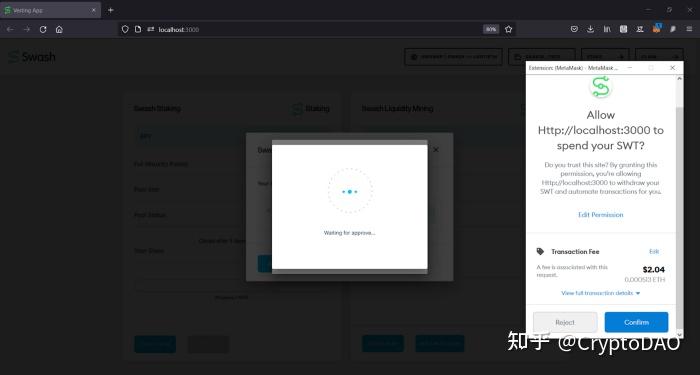Expand View full transaction details

click(x=600, y=293)
